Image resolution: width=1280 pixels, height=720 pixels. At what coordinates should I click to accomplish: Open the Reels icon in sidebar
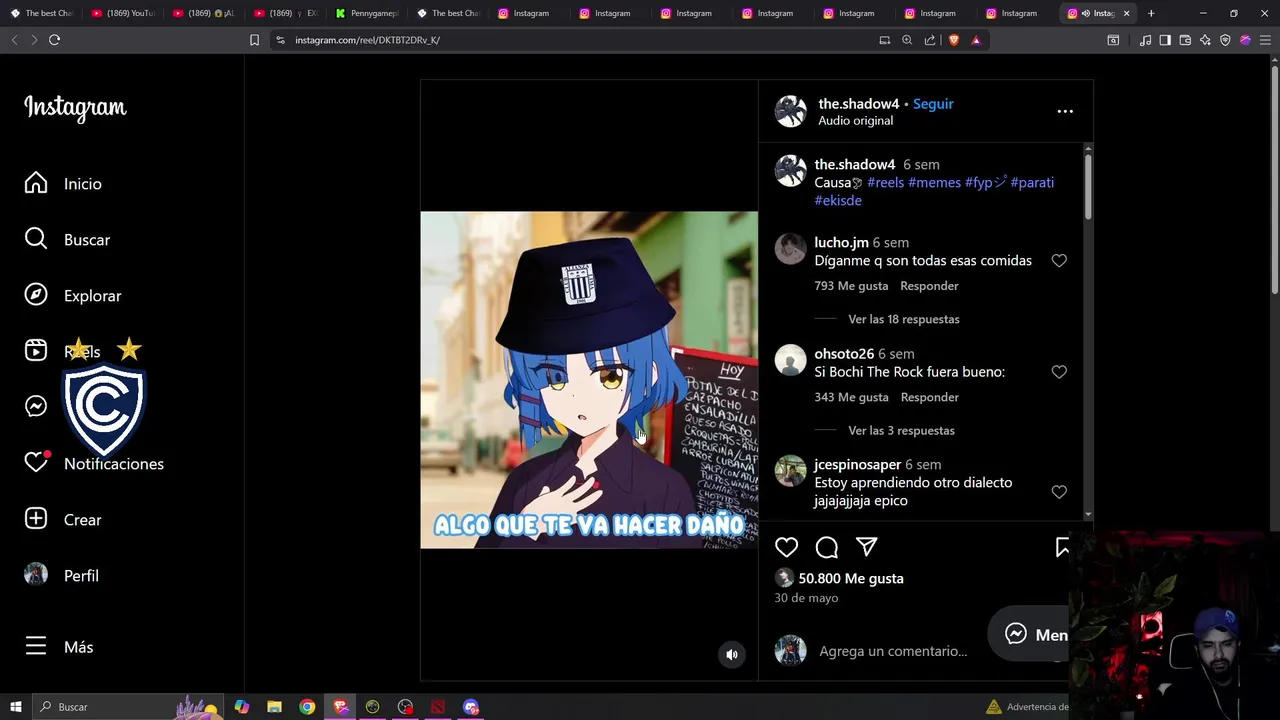point(36,350)
